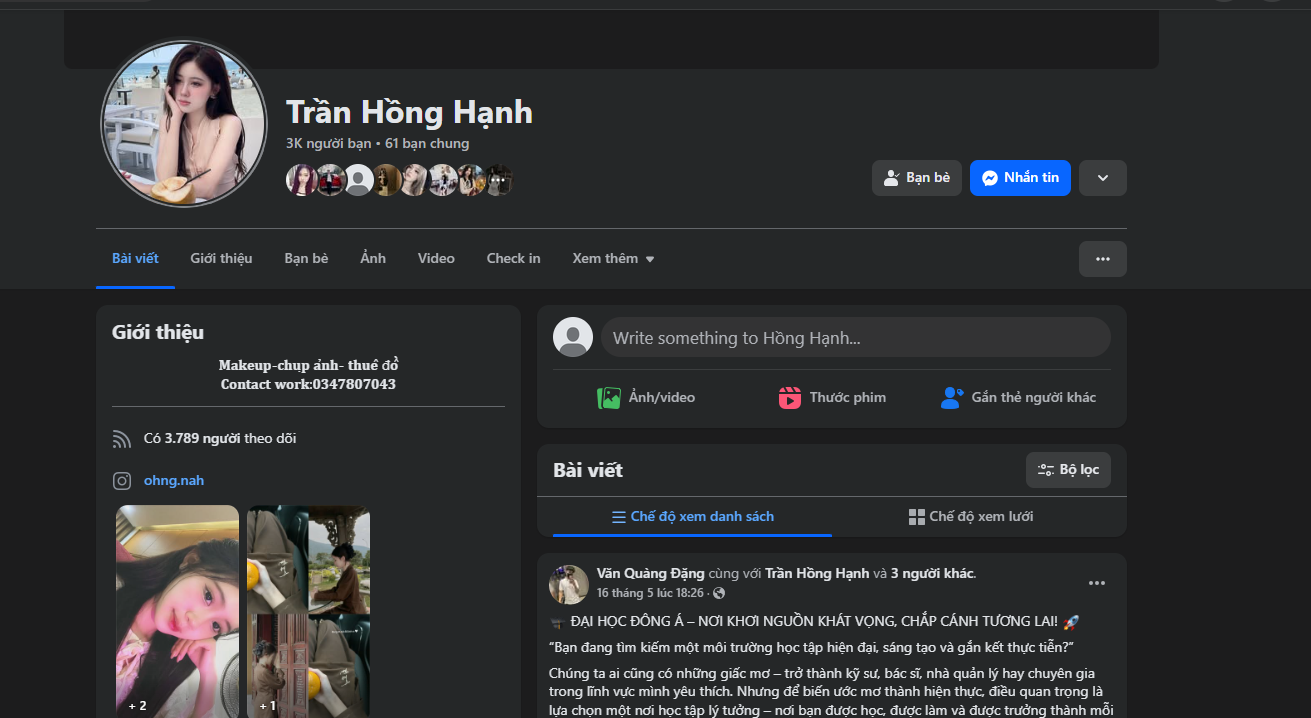The width and height of the screenshot is (1311, 718).
Task: Open the post options via three dots
Action: click(x=1097, y=583)
